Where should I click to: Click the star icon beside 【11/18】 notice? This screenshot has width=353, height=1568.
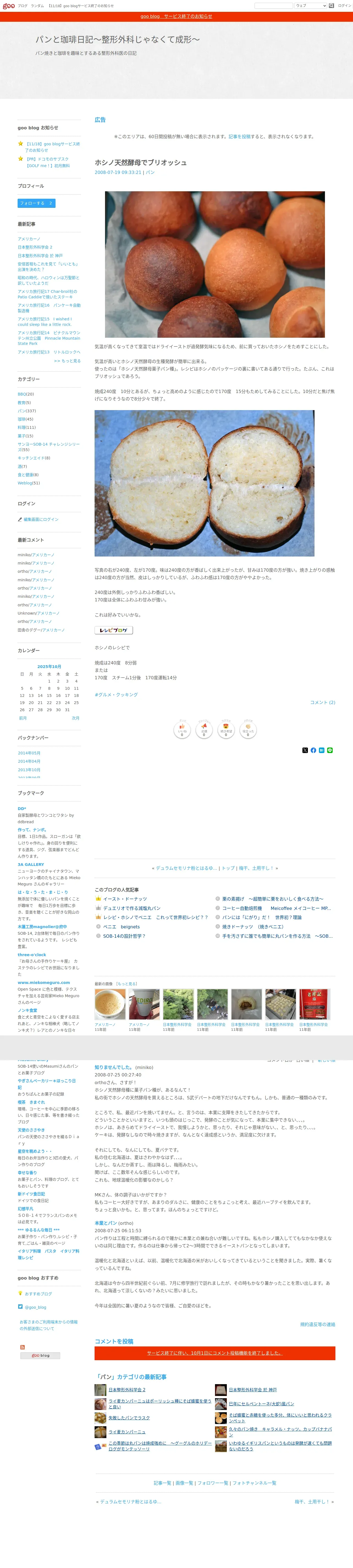pyautogui.click(x=21, y=144)
